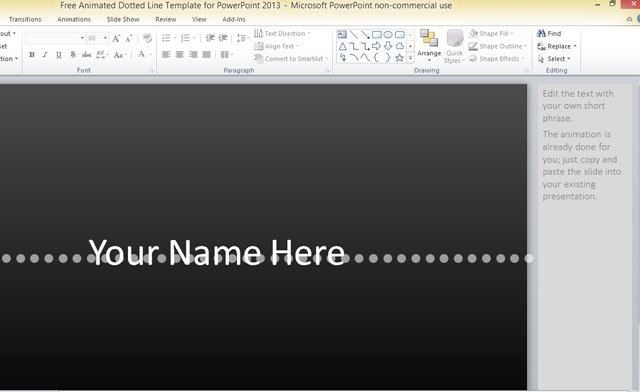Image resolution: width=640 pixels, height=392 pixels.
Task: Open the Add-Ins tab
Action: click(234, 19)
